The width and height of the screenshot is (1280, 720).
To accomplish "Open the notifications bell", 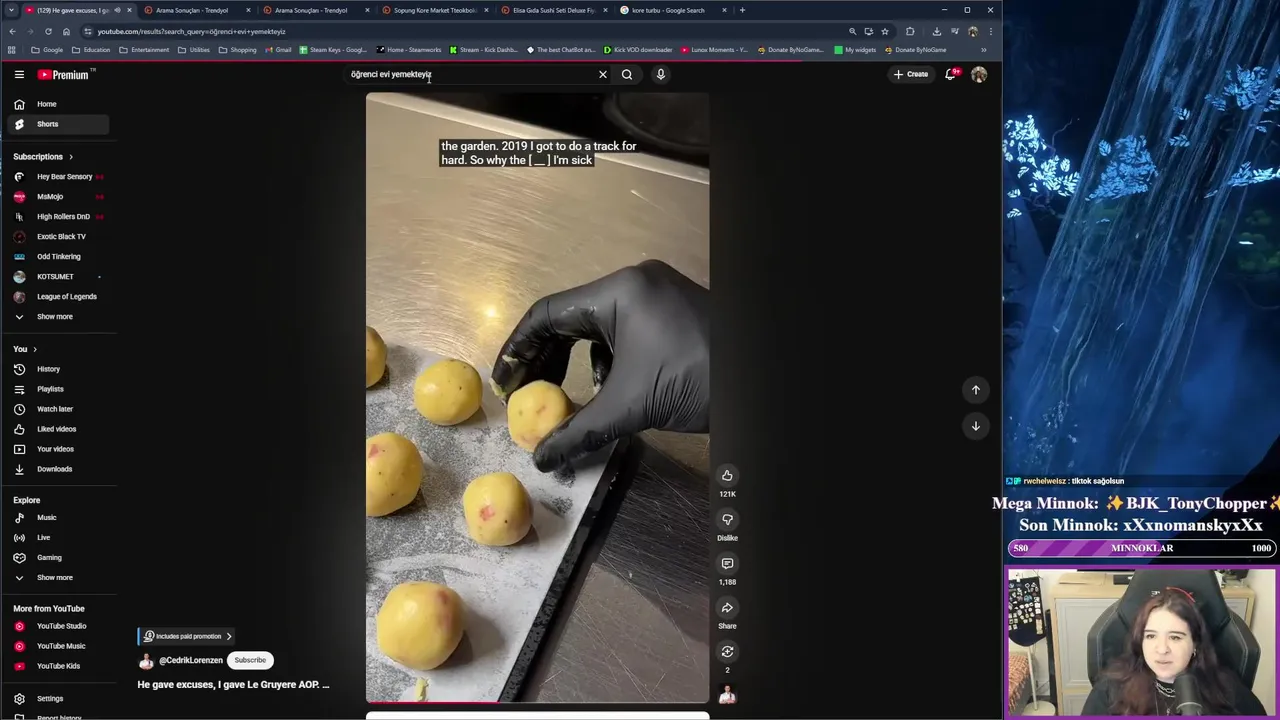I will (950, 74).
